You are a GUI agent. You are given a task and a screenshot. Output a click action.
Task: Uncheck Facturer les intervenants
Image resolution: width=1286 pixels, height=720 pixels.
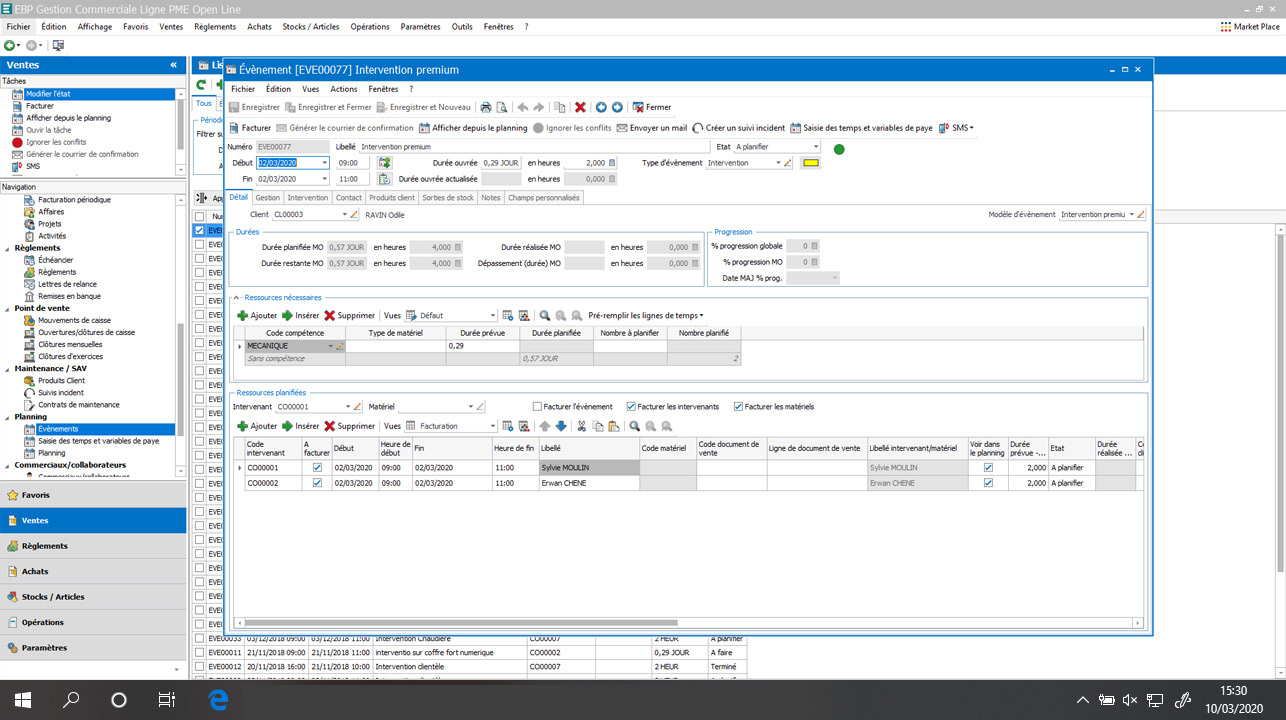pyautogui.click(x=631, y=407)
